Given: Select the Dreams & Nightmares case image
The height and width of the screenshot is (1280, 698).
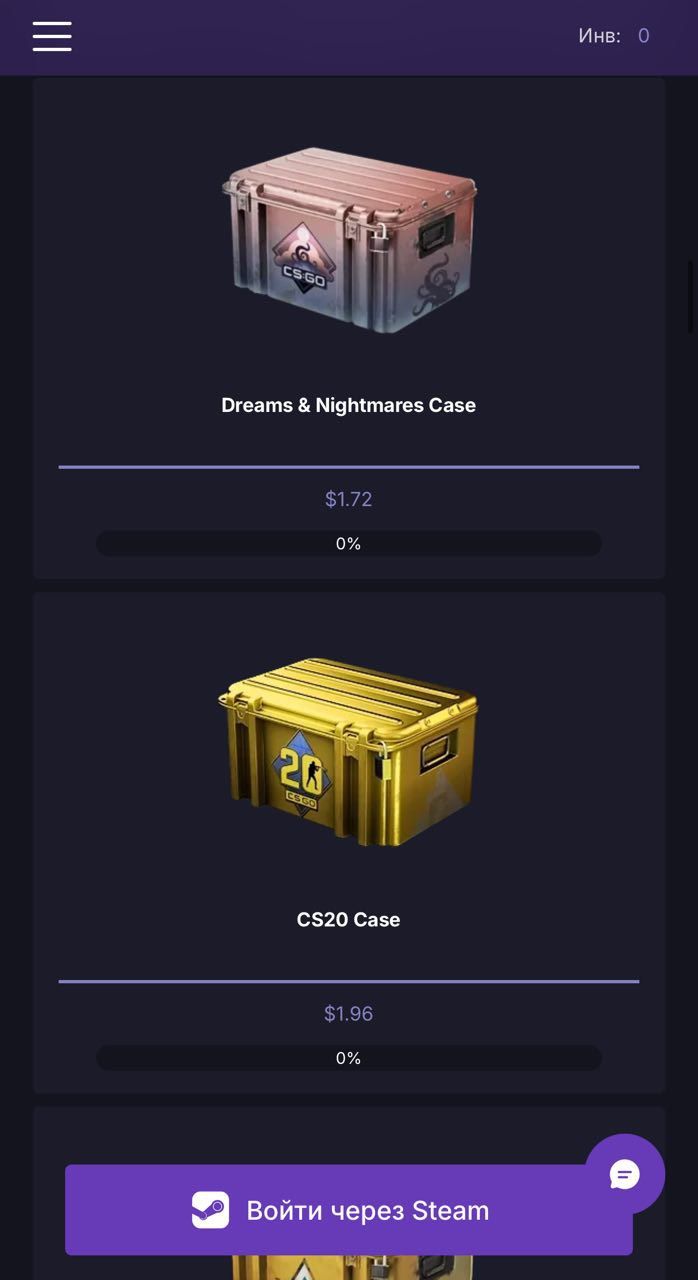Looking at the screenshot, I should click(349, 240).
